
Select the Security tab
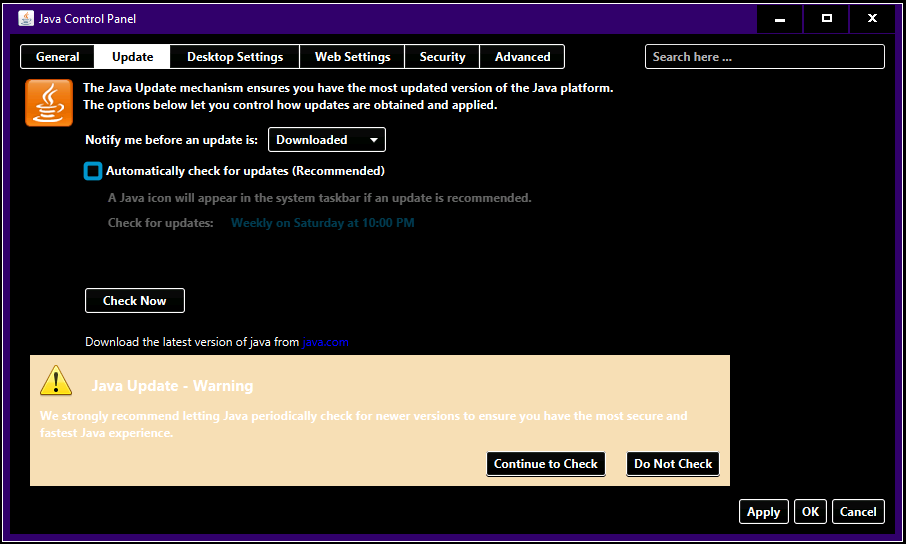pyautogui.click(x=442, y=57)
